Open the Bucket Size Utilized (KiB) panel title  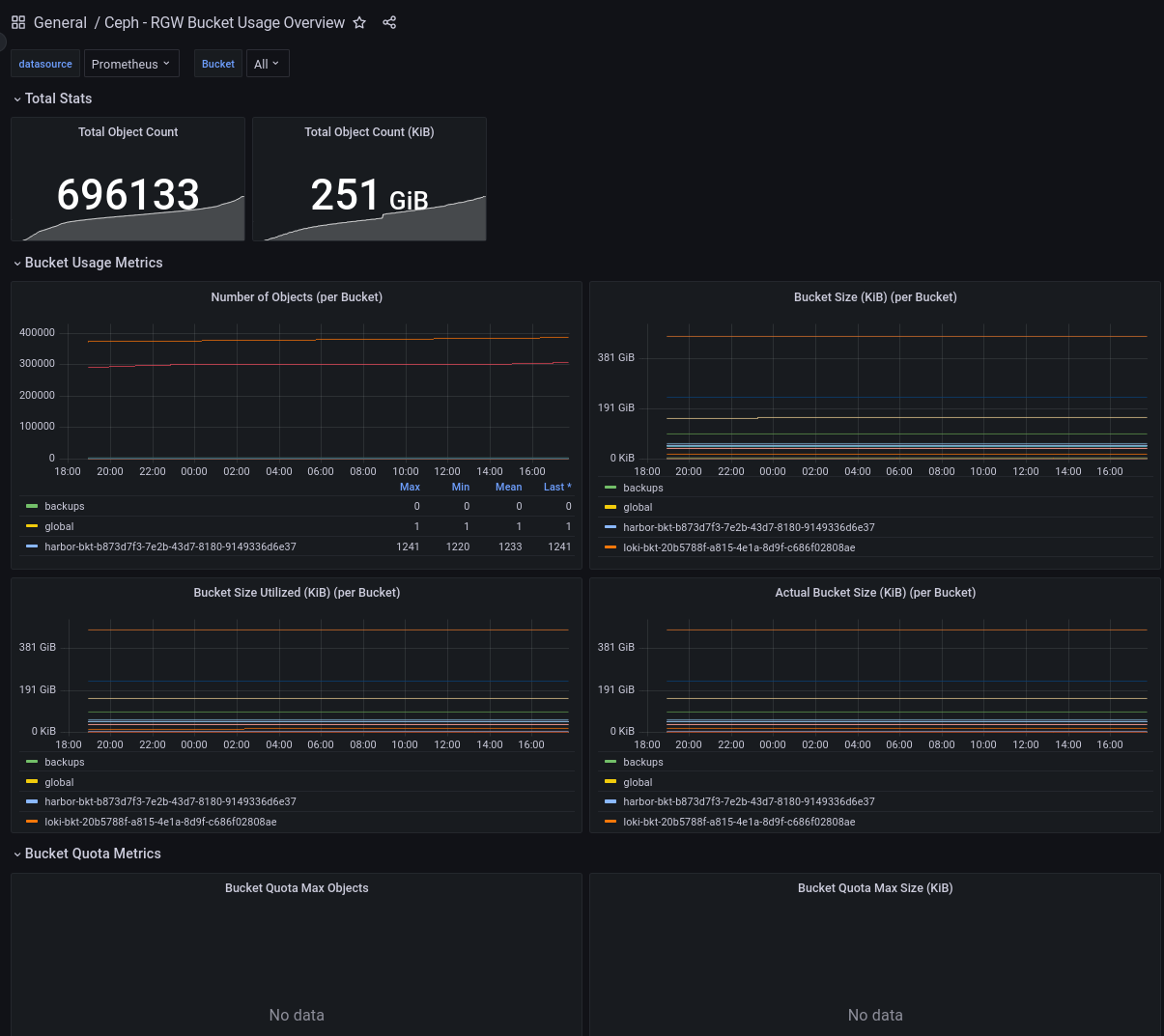coord(297,593)
